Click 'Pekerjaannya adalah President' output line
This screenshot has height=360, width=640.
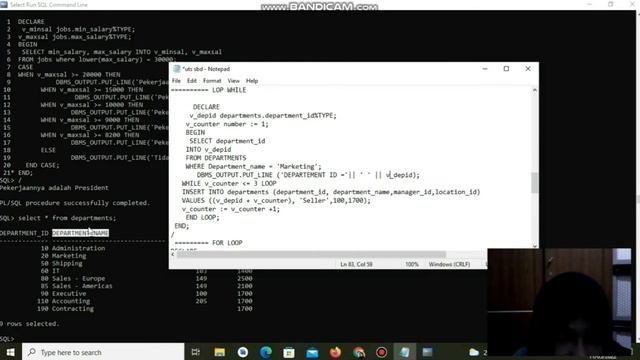coord(54,188)
